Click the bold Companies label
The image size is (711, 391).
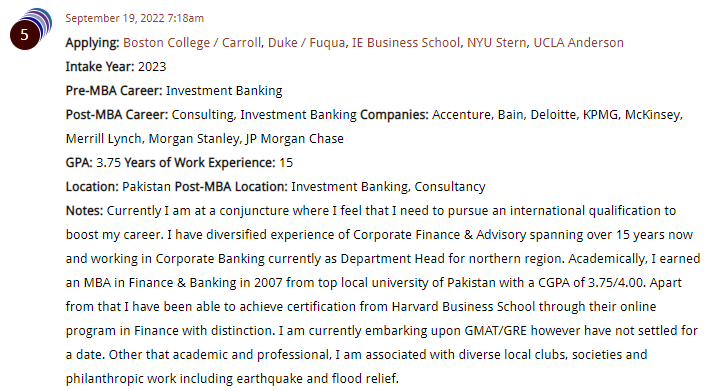(394, 115)
